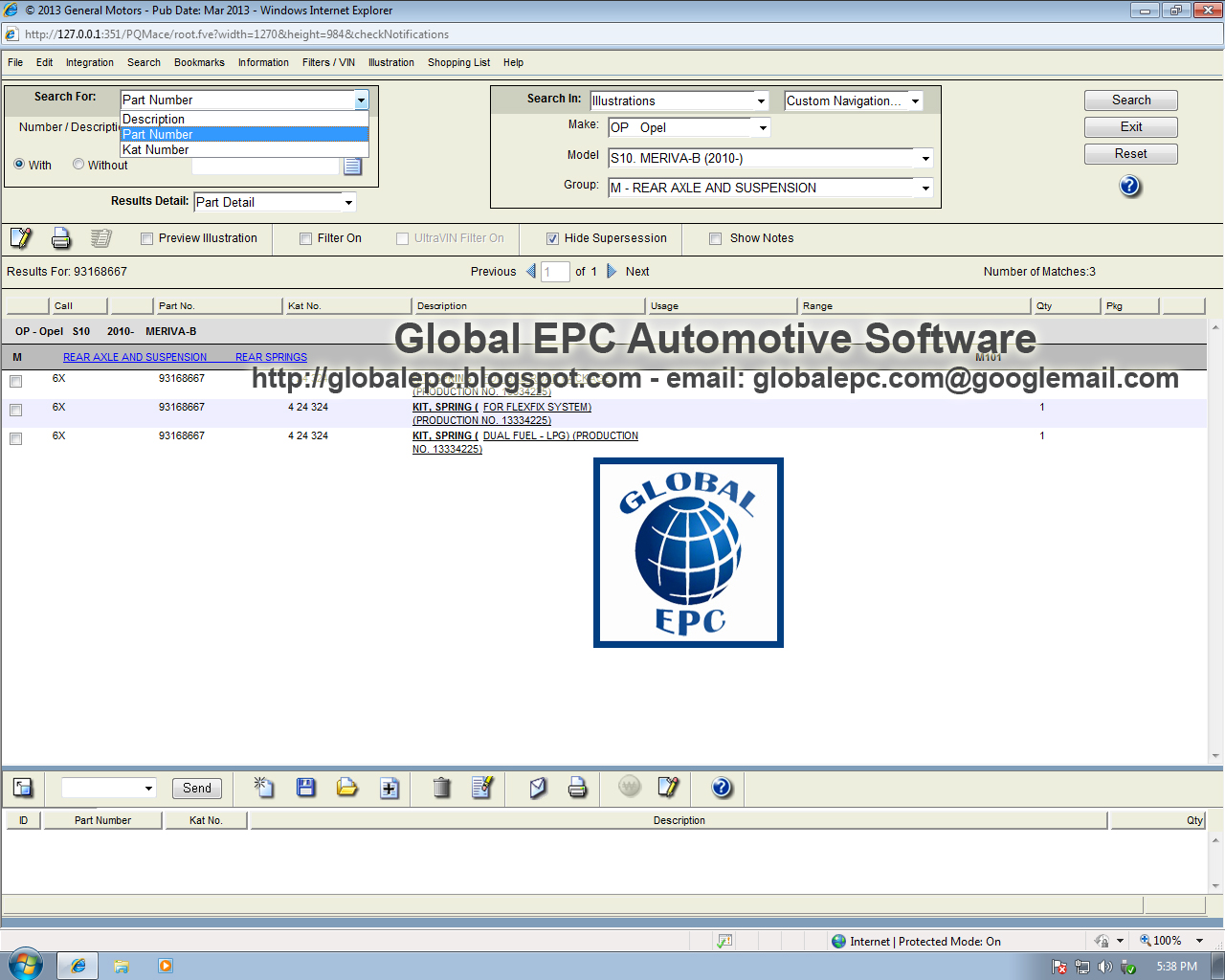Click the greyed-out price icon in shopping list

[629, 787]
